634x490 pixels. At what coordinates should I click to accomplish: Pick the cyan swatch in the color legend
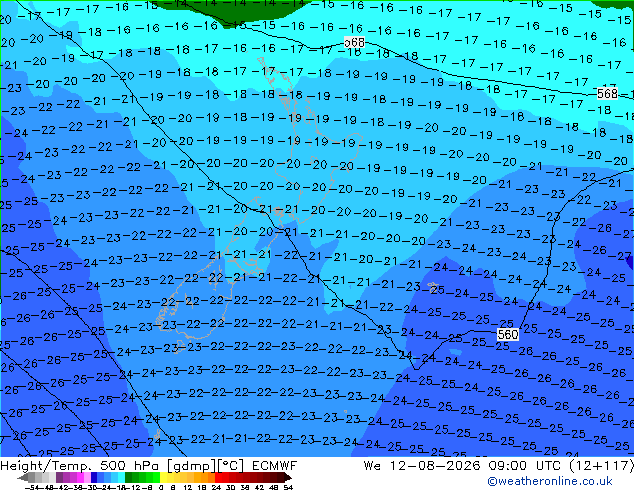[x=121, y=477]
